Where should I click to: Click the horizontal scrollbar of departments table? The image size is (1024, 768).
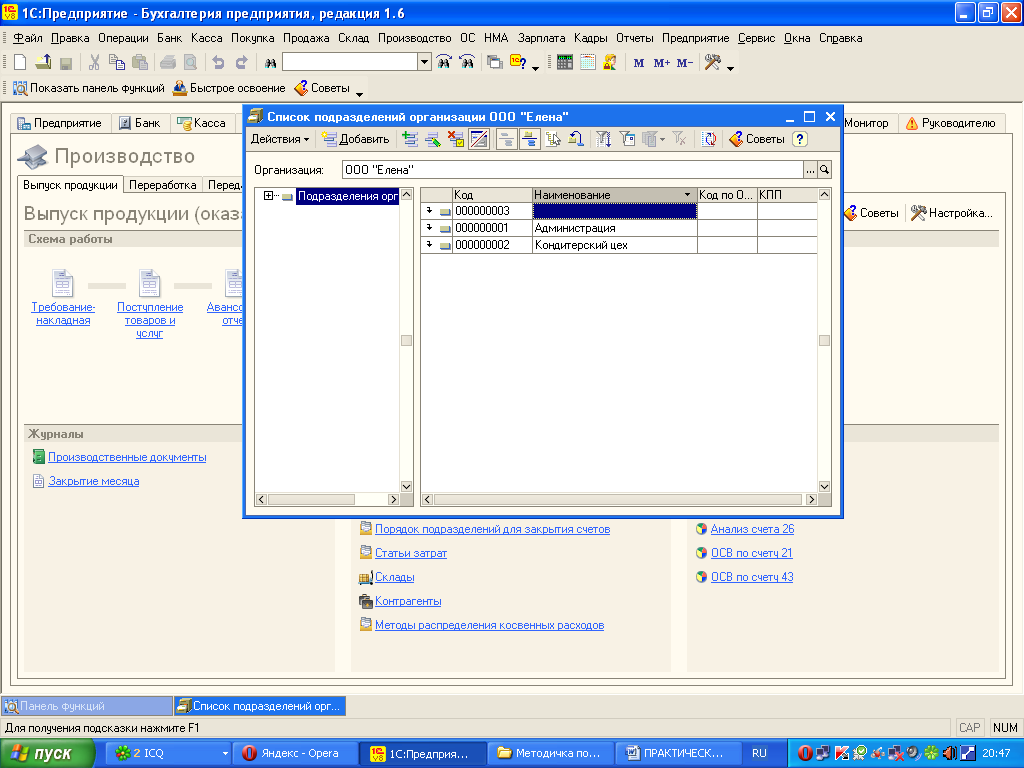click(618, 500)
